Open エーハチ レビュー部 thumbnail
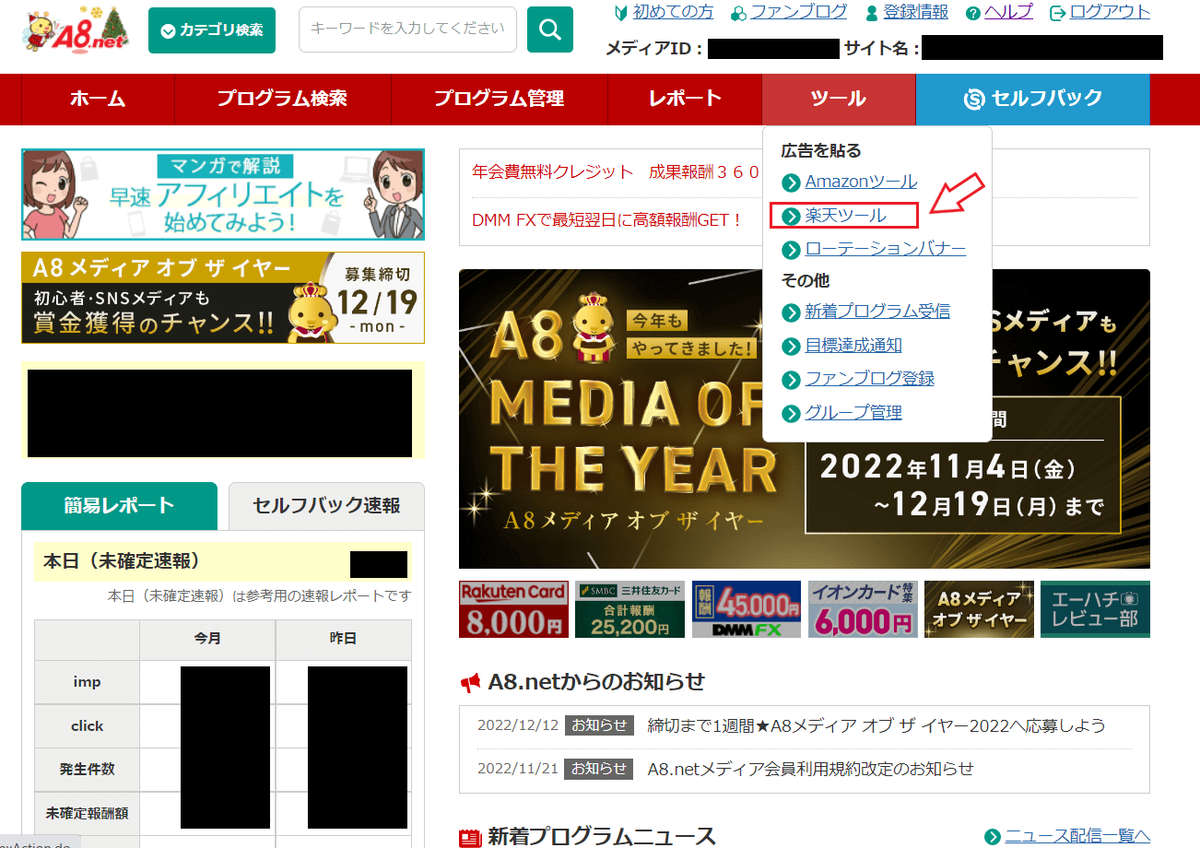The height and width of the screenshot is (848, 1200). pos(1095,609)
